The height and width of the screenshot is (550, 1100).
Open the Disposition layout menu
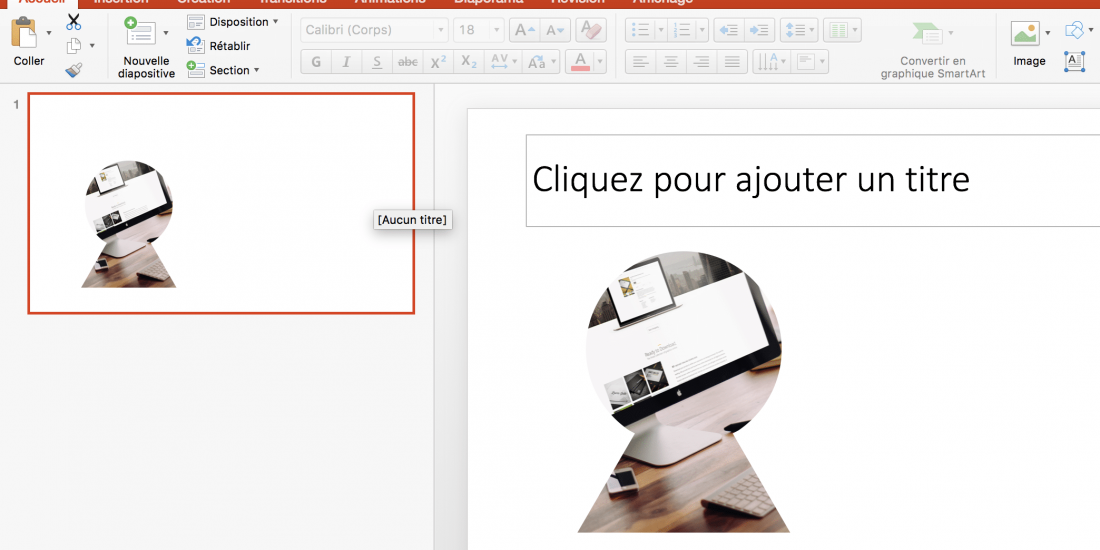[x=233, y=22]
